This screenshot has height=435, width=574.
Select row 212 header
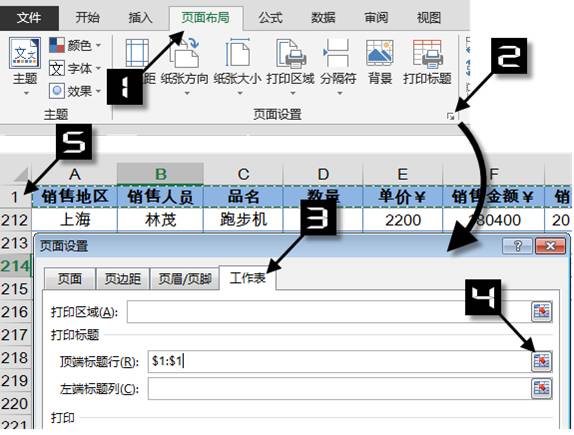(15, 220)
